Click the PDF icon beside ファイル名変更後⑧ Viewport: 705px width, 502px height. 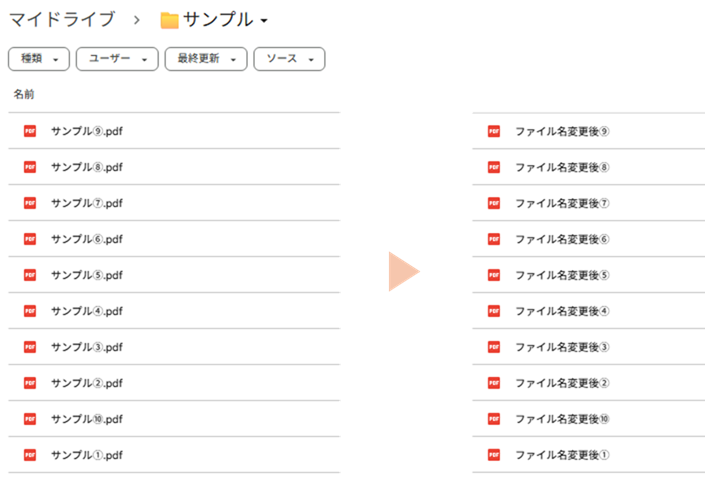tap(494, 167)
